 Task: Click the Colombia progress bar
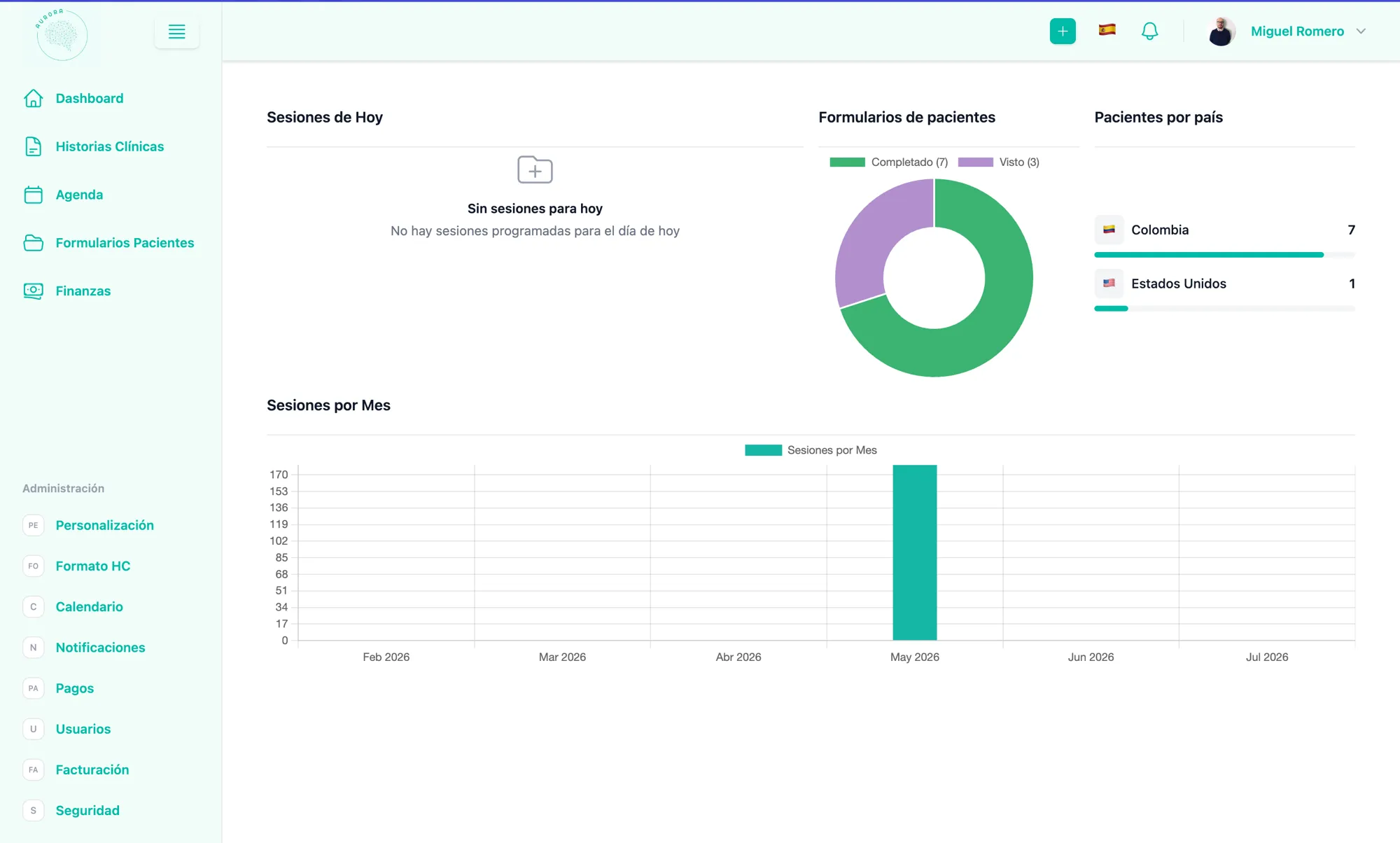click(1225, 255)
